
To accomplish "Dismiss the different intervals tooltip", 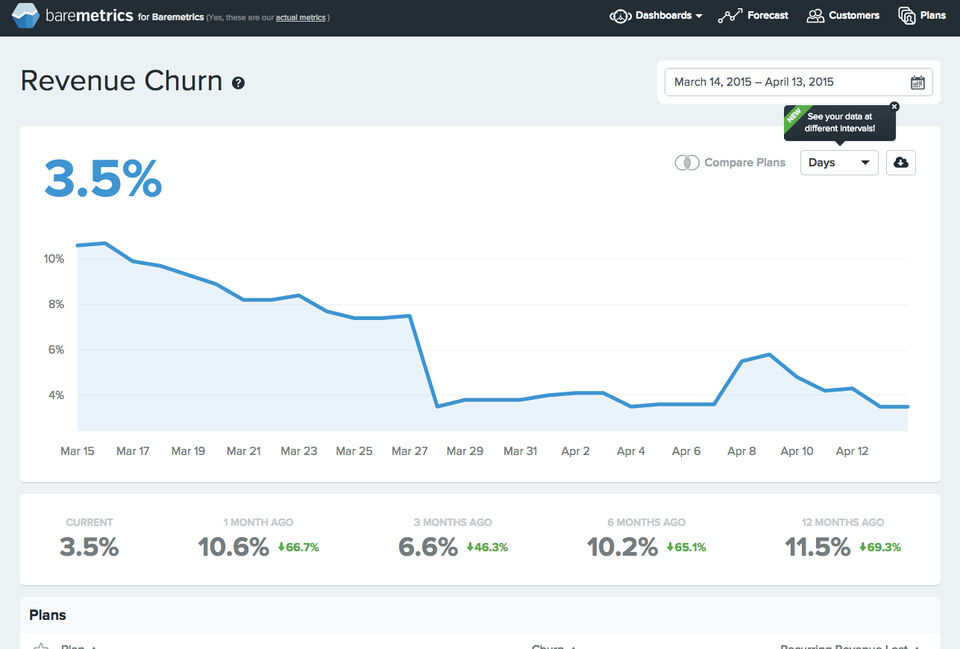I will [x=894, y=107].
